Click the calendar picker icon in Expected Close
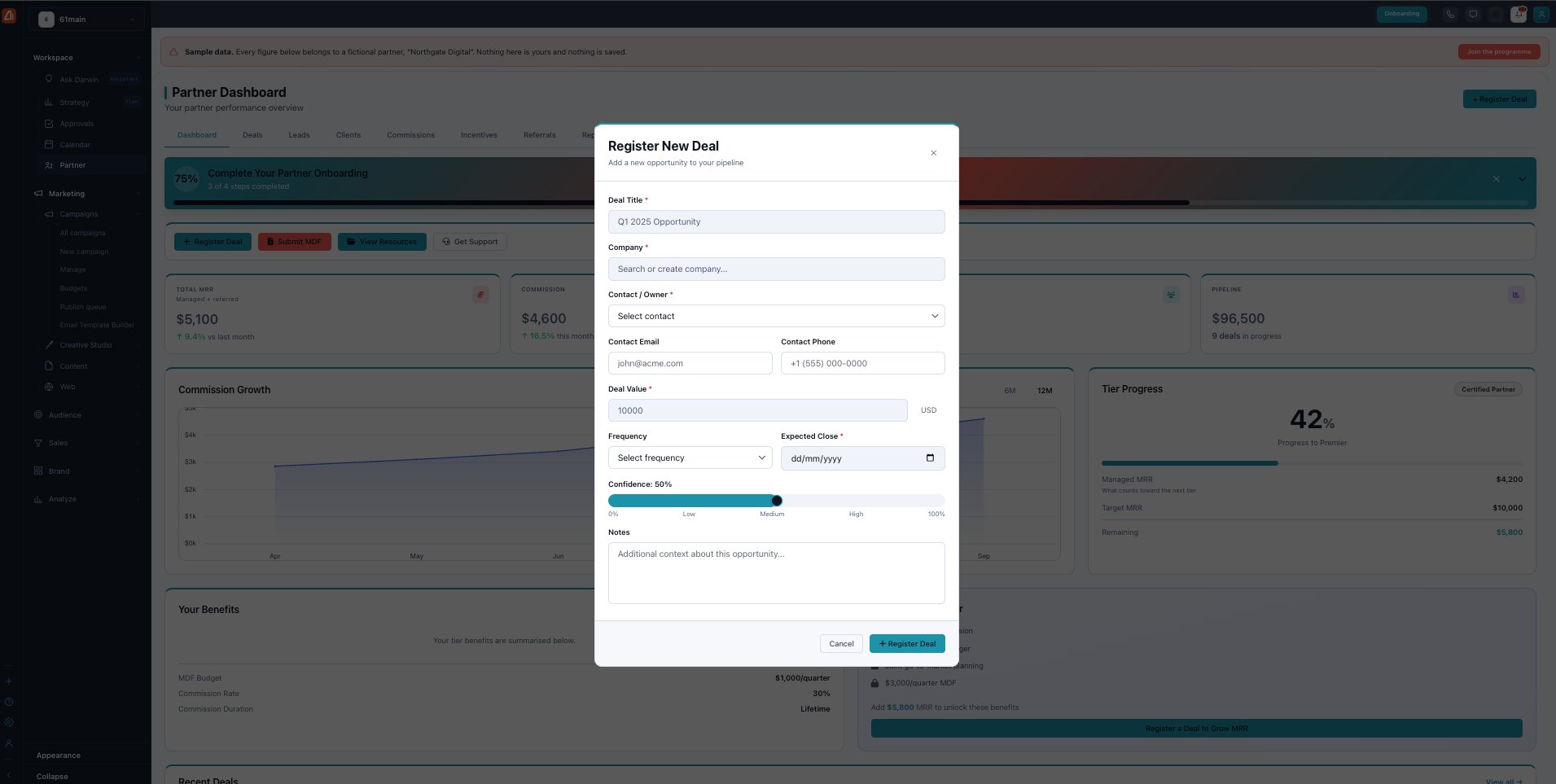The width and height of the screenshot is (1556, 784). click(930, 458)
